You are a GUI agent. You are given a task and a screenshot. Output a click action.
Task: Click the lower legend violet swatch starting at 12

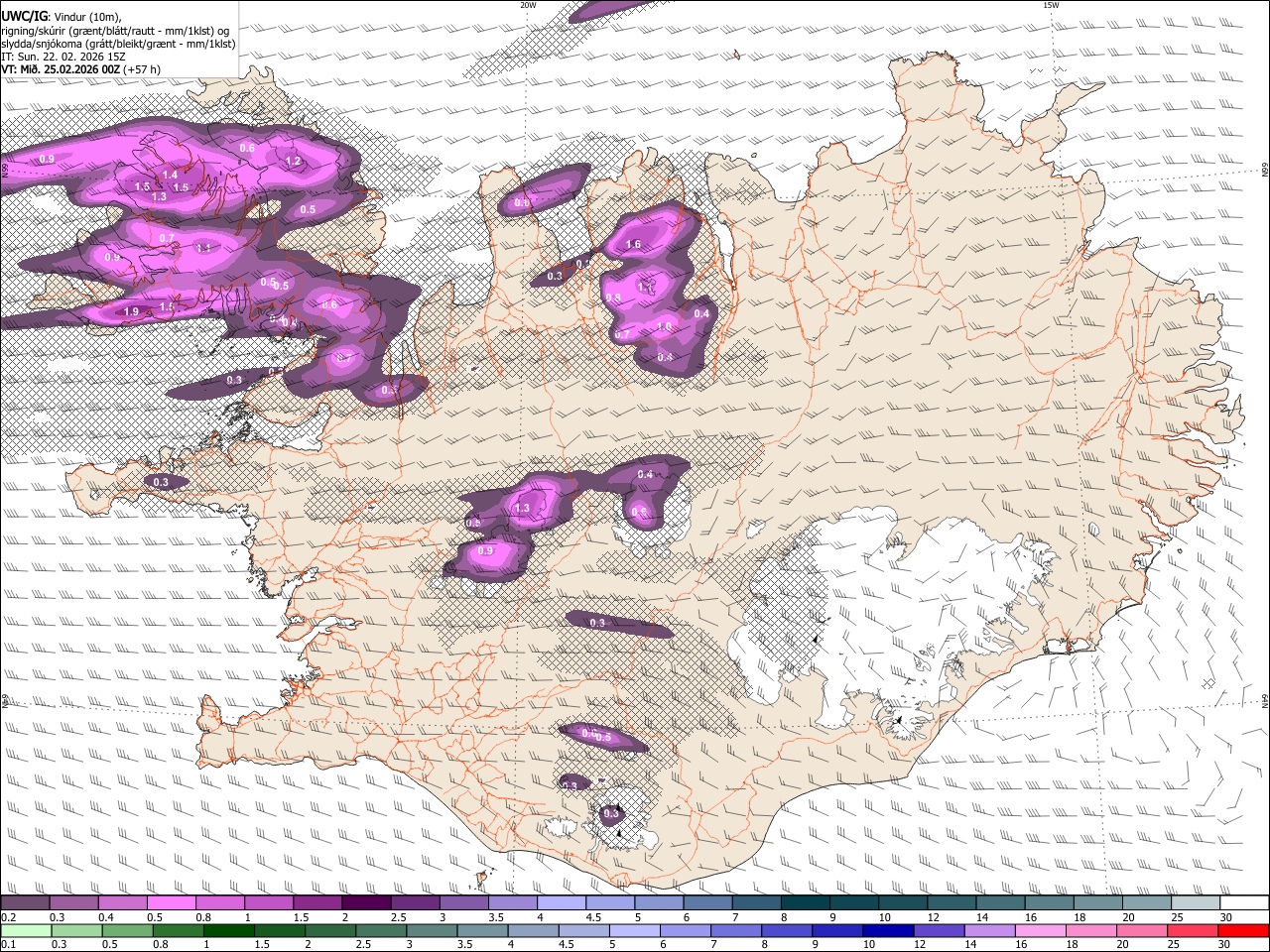tap(940, 930)
